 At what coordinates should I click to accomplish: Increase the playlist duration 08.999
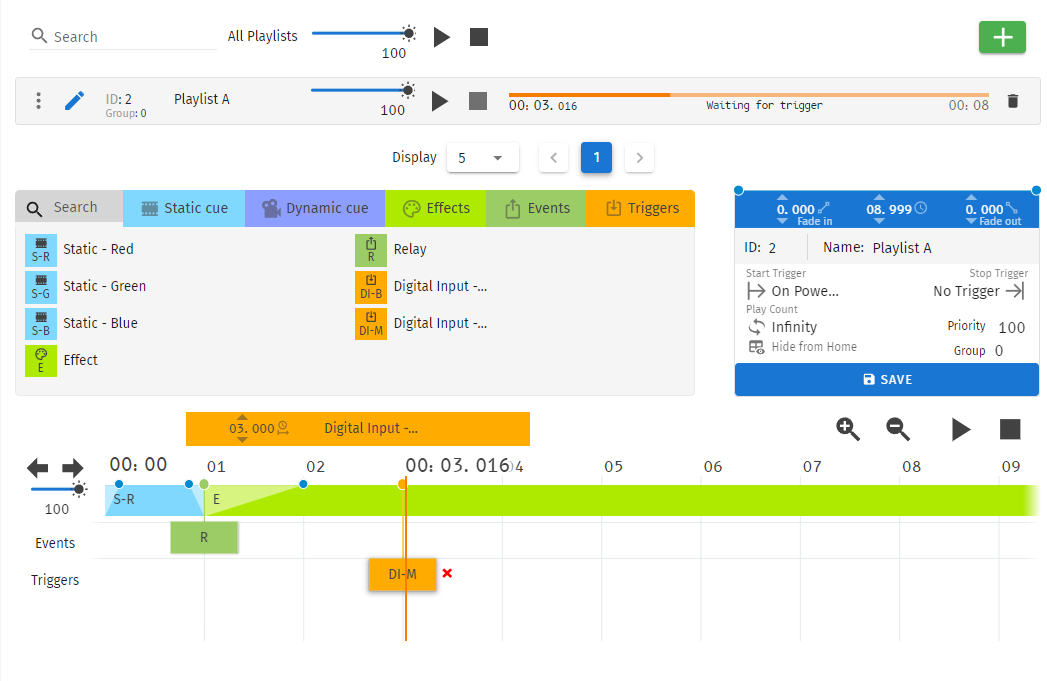pos(879,198)
